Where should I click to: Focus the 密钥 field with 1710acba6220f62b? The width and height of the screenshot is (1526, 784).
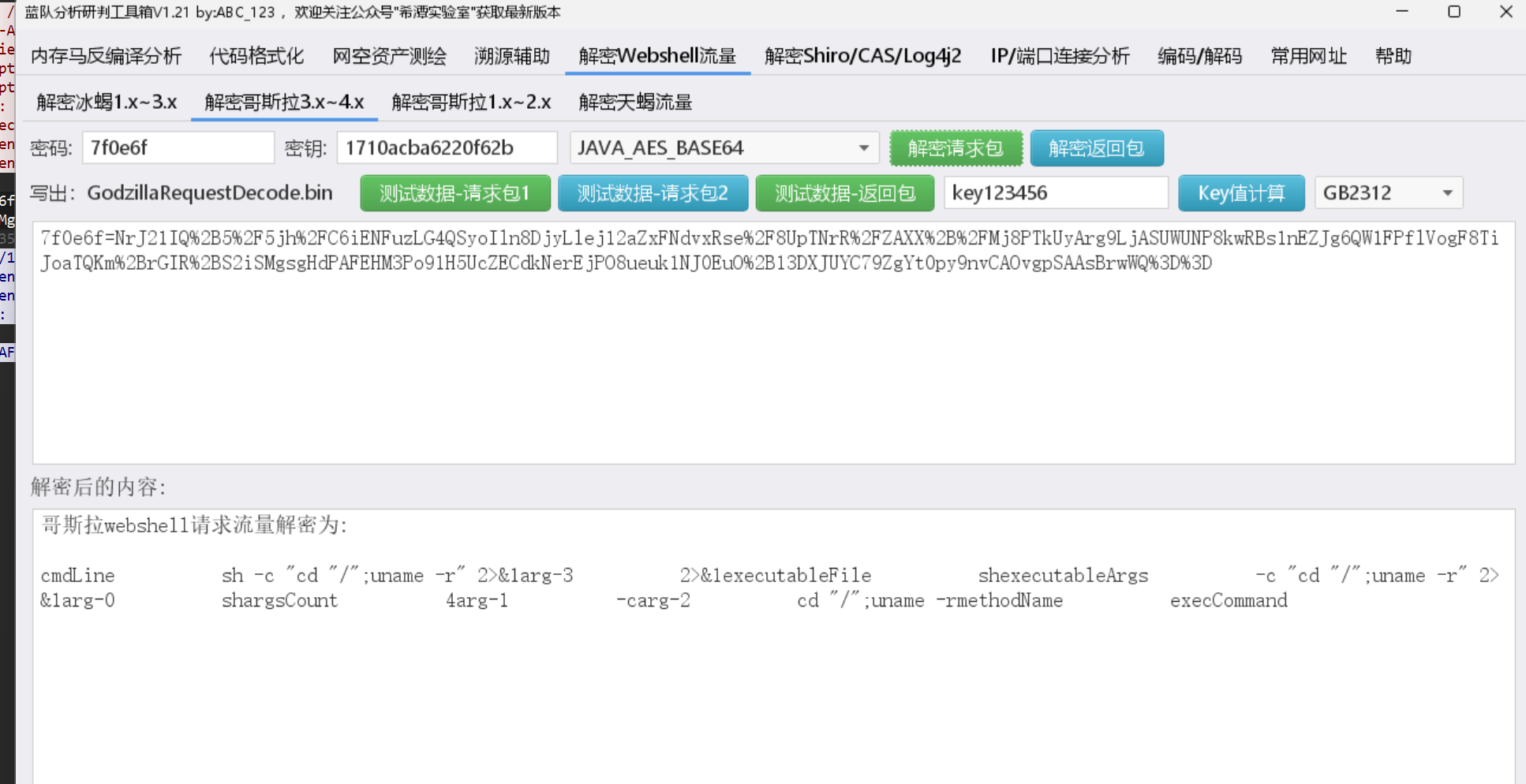pyautogui.click(x=446, y=148)
